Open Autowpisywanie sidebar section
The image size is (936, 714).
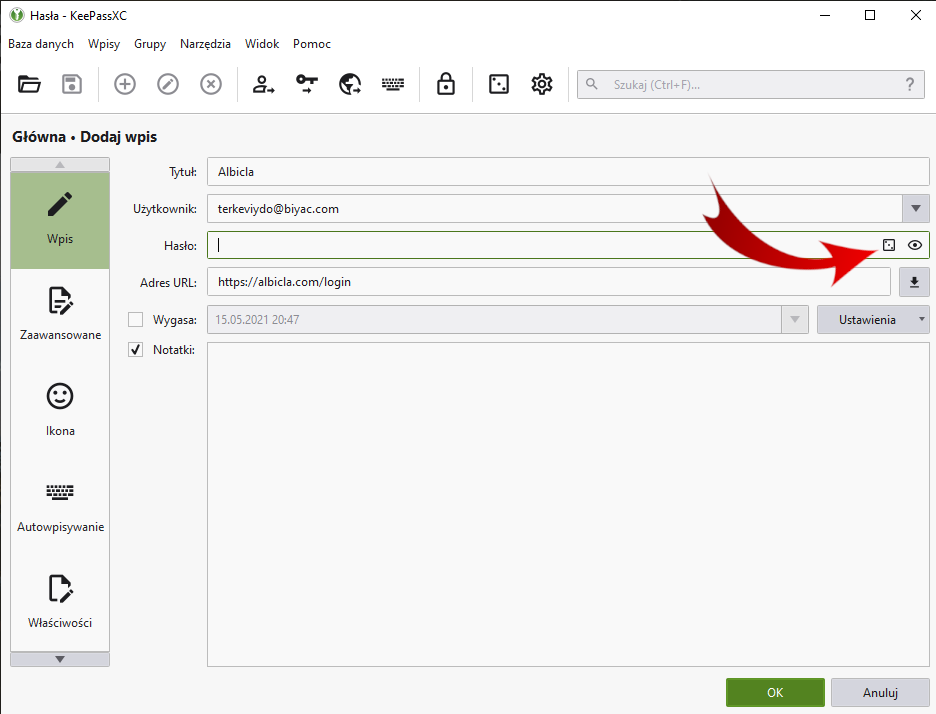click(60, 507)
